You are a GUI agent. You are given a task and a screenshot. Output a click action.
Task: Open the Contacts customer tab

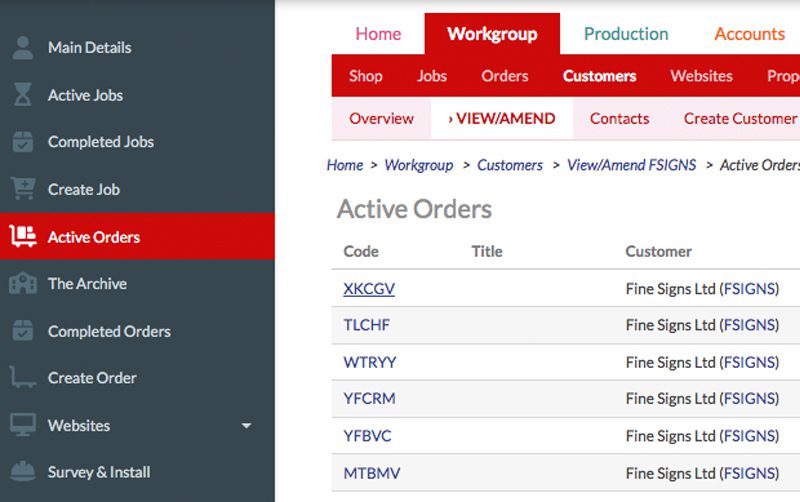[x=619, y=118]
